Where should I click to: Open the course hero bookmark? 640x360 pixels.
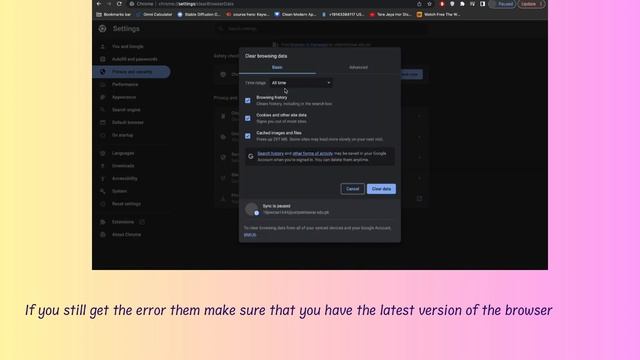(248, 14)
